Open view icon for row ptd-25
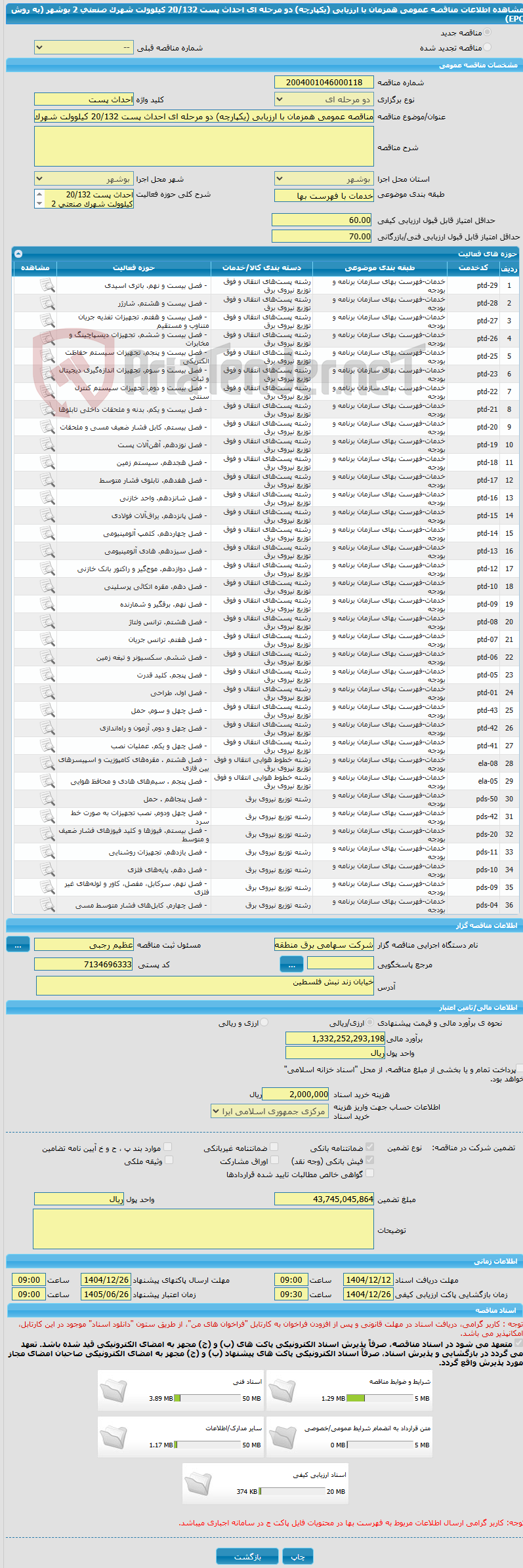This screenshot has width=523, height=1568. [x=47, y=356]
